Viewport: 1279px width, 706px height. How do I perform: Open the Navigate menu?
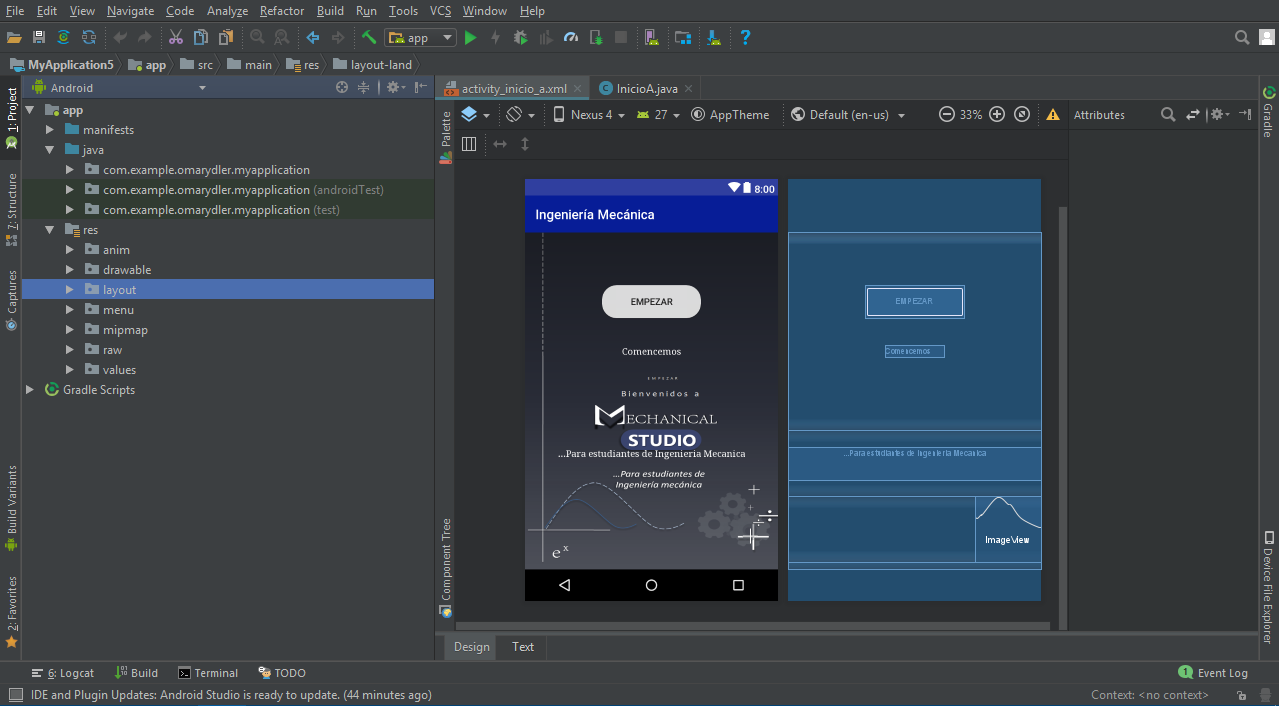(x=130, y=11)
